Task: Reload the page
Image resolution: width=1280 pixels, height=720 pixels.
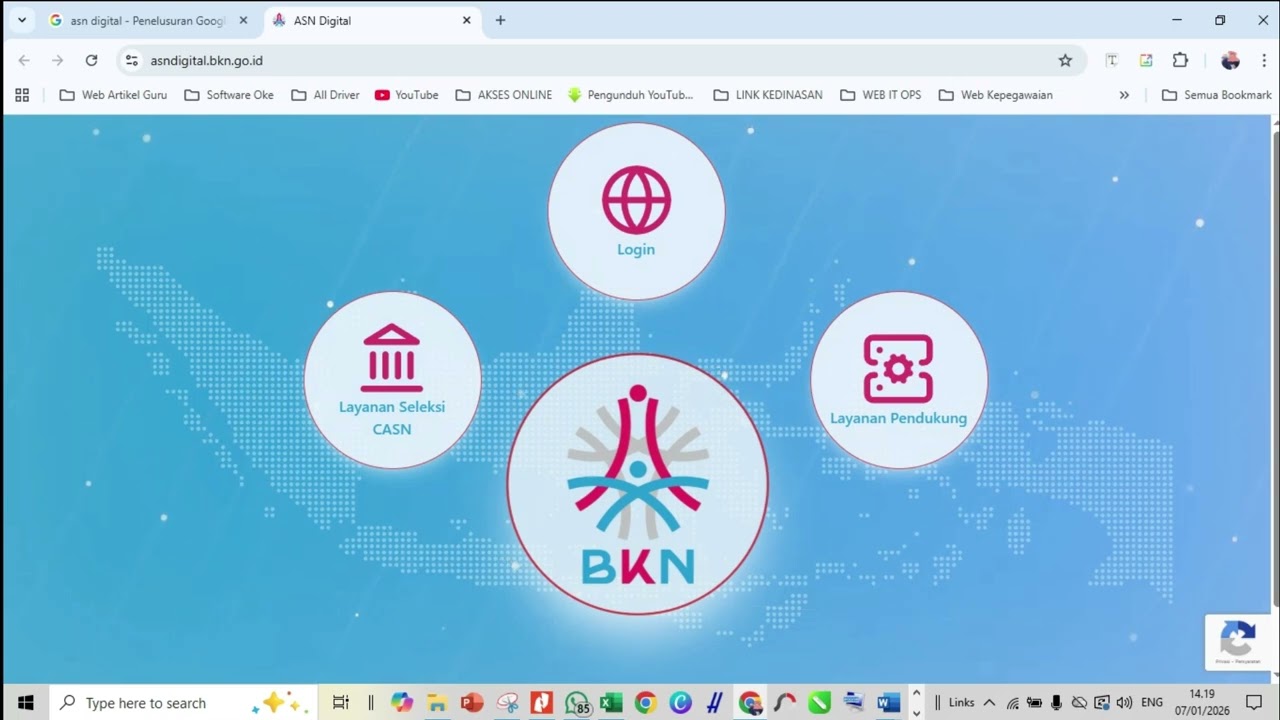Action: click(91, 60)
